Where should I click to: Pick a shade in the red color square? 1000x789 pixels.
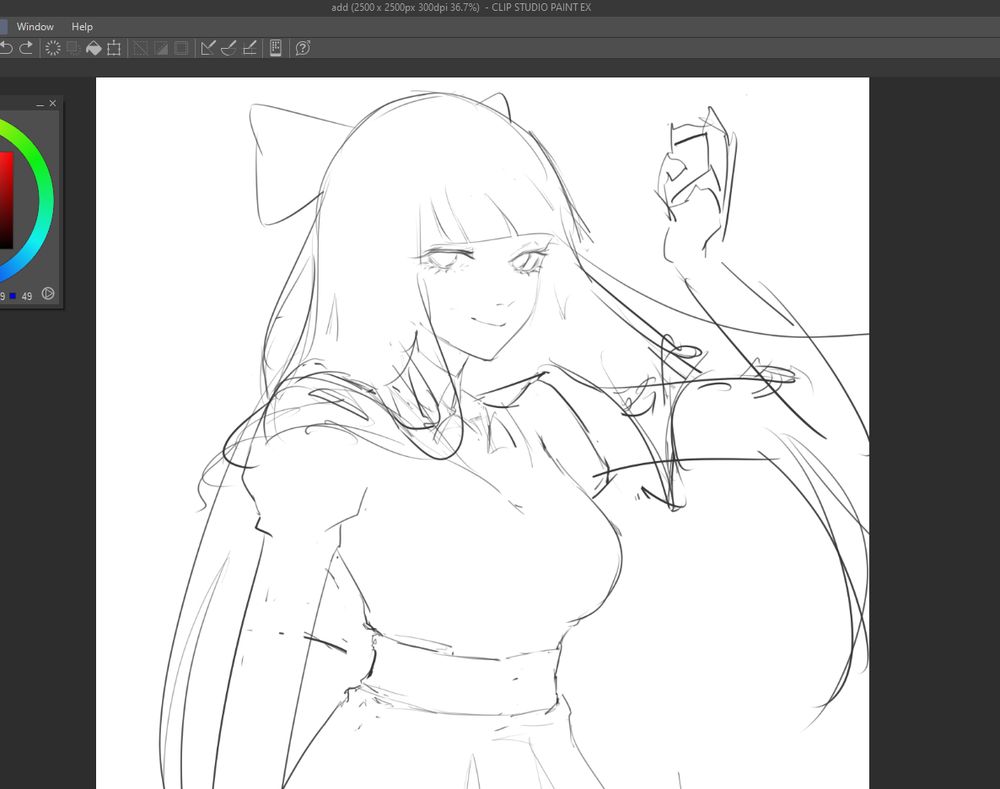point(5,200)
